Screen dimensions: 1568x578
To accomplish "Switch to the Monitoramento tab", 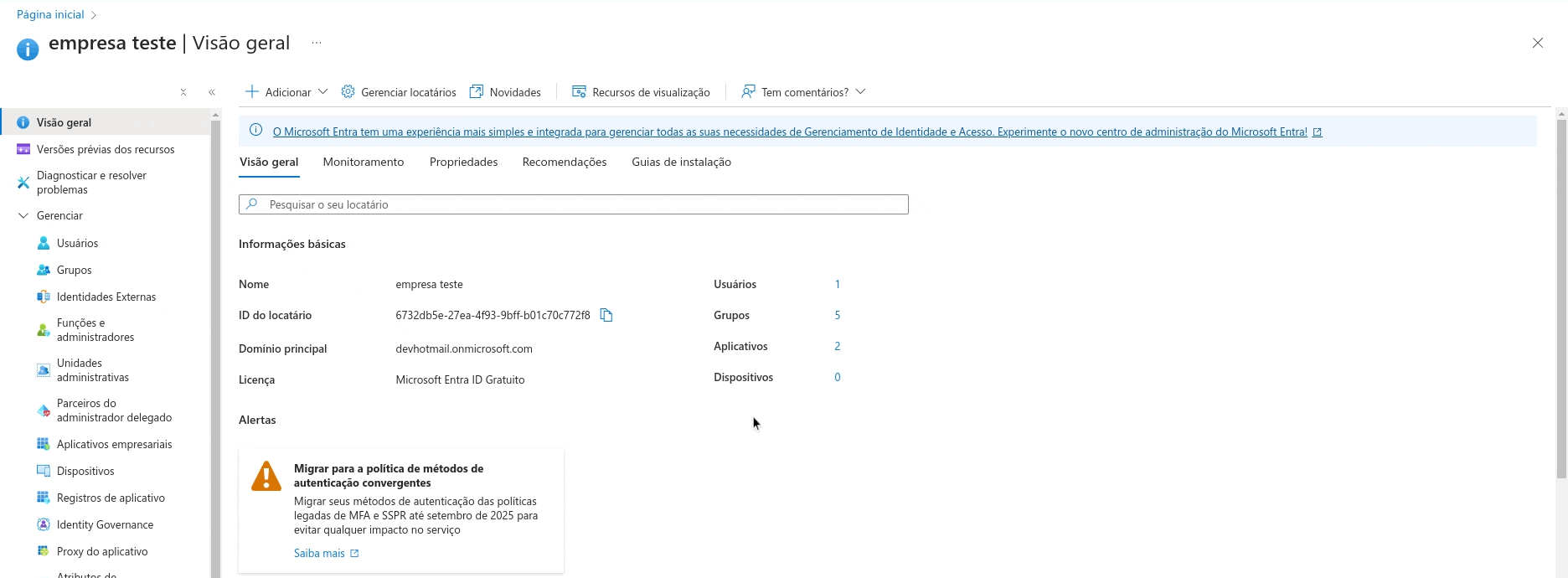I will tap(364, 162).
